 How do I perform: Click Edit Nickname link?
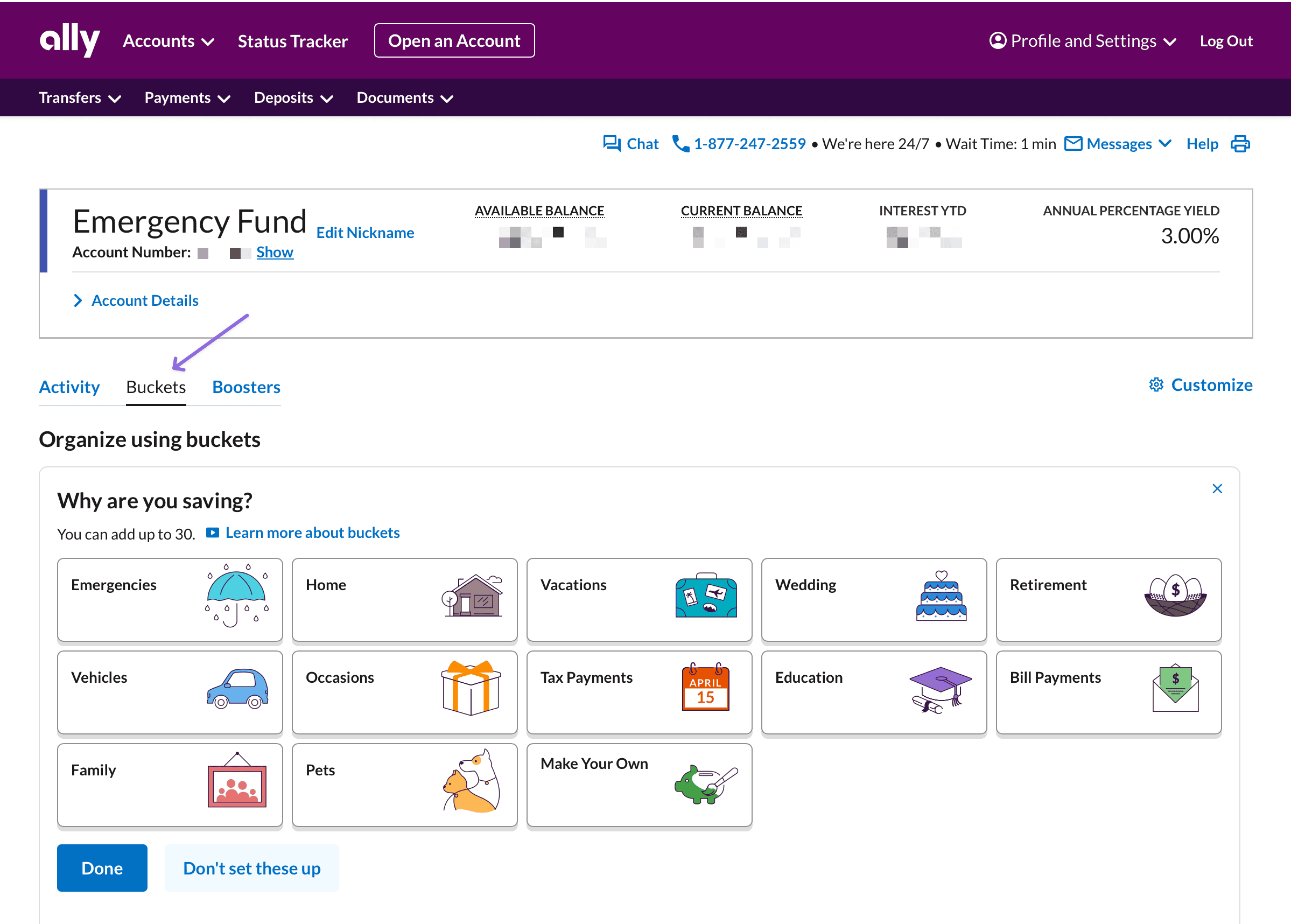click(x=365, y=233)
